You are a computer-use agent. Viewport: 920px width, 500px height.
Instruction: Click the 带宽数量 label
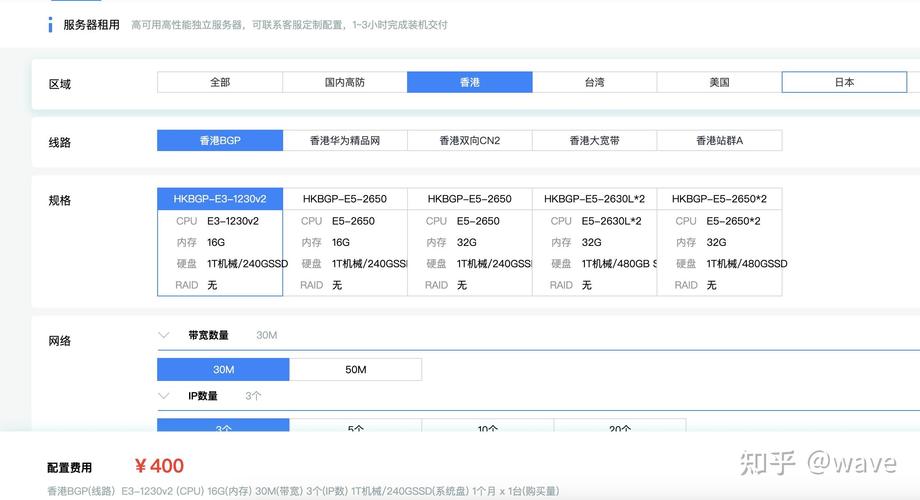[x=208, y=335]
